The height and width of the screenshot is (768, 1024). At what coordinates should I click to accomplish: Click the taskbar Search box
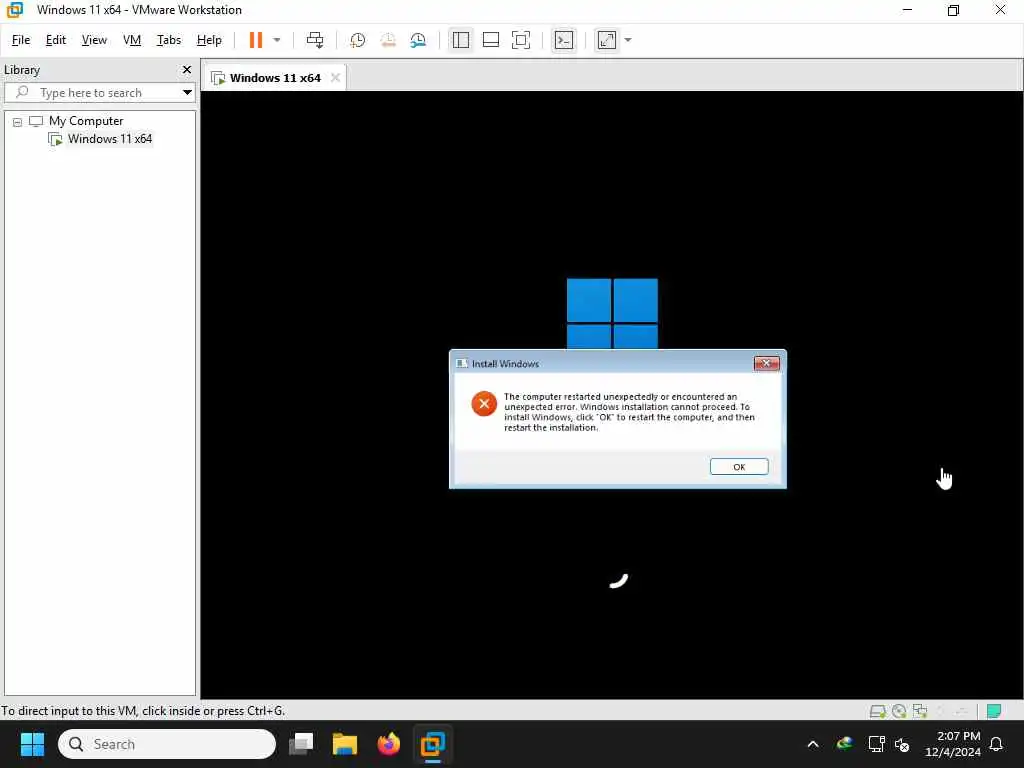(167, 744)
